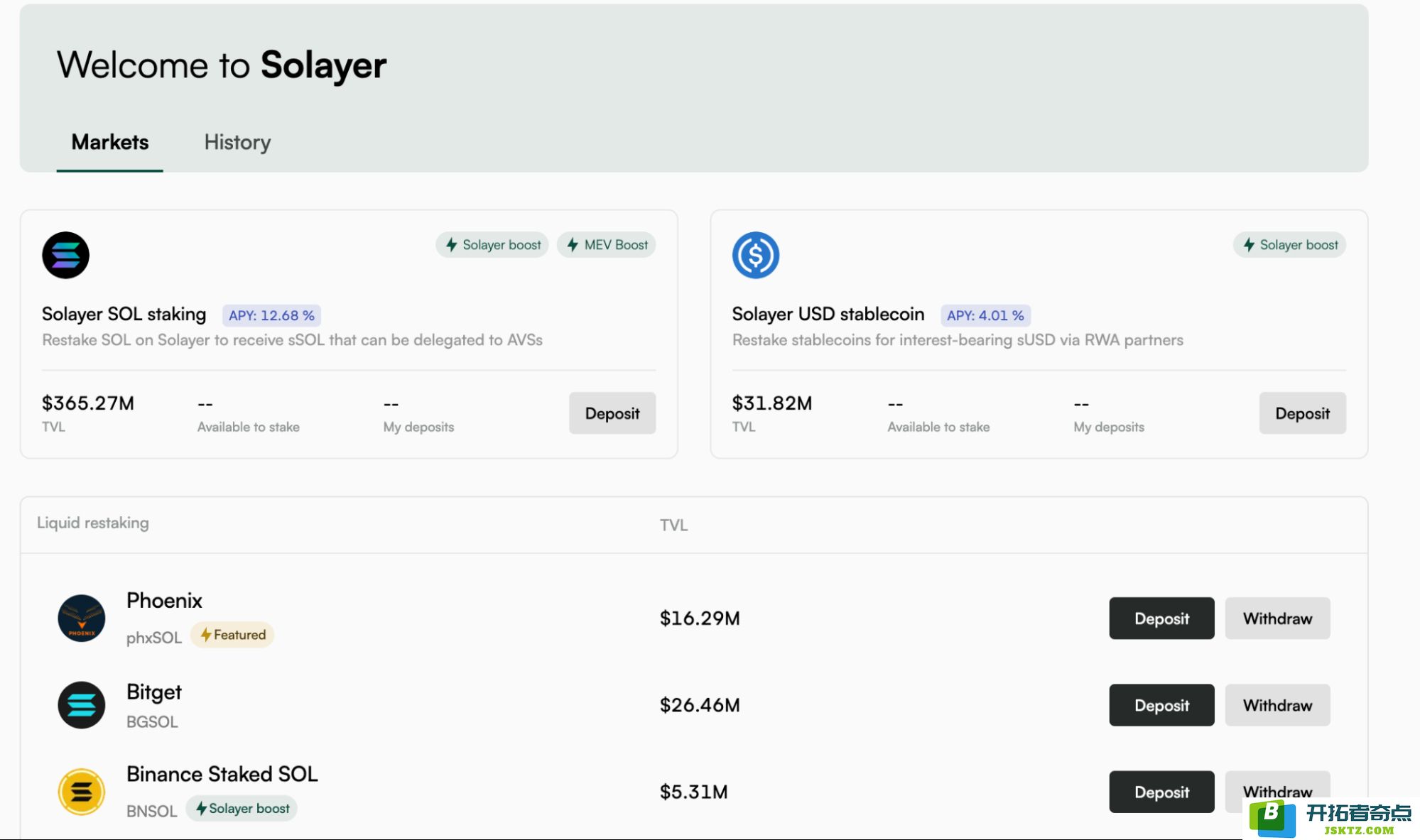Click the $365.27M TVL value
Viewport: 1420px width, 840px height.
88,403
